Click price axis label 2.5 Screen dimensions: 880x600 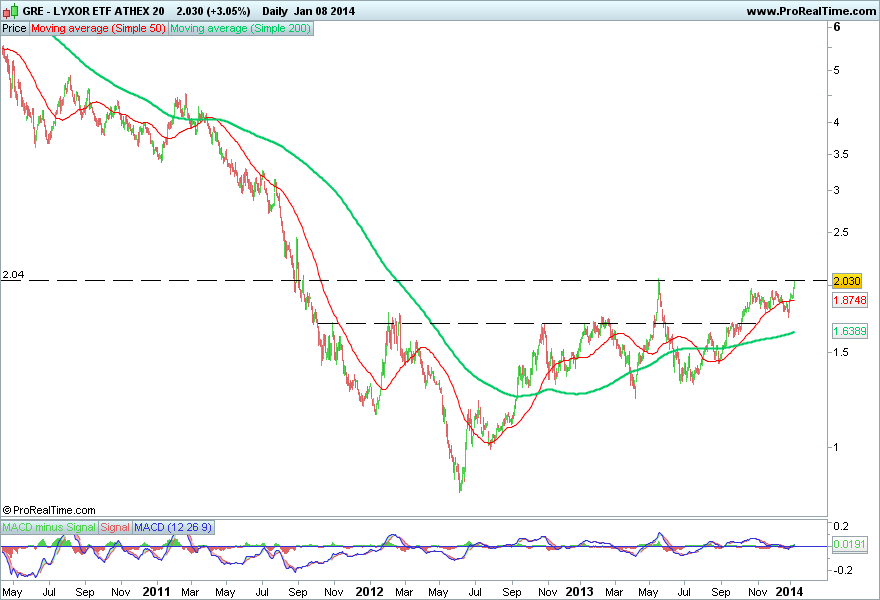[x=840, y=232]
